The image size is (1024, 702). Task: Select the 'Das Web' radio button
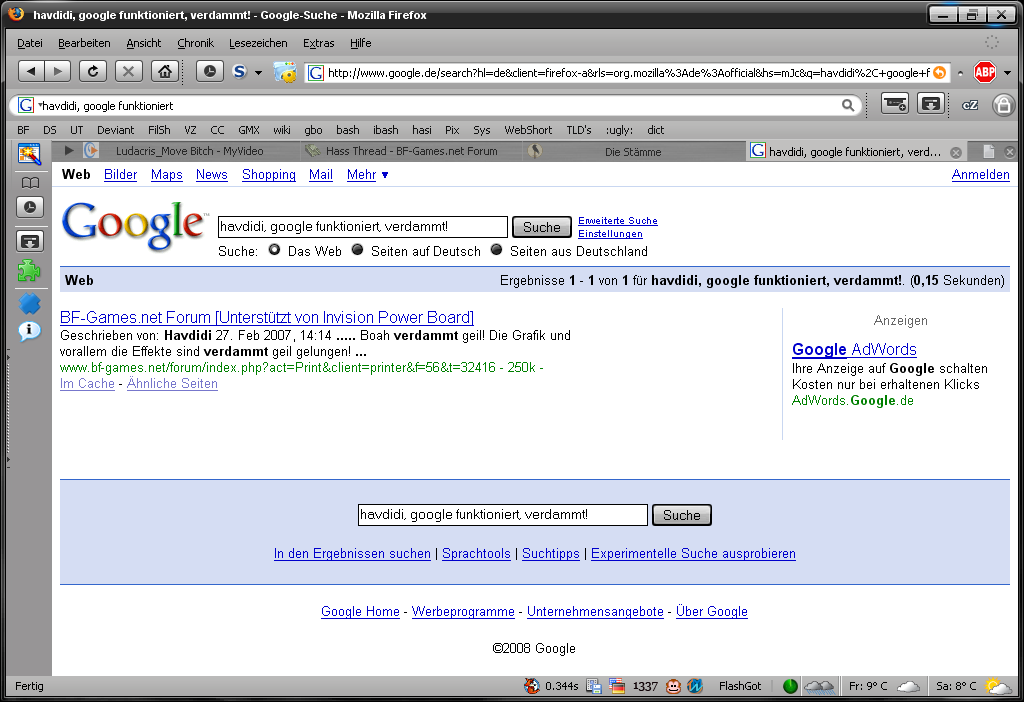coord(274,250)
